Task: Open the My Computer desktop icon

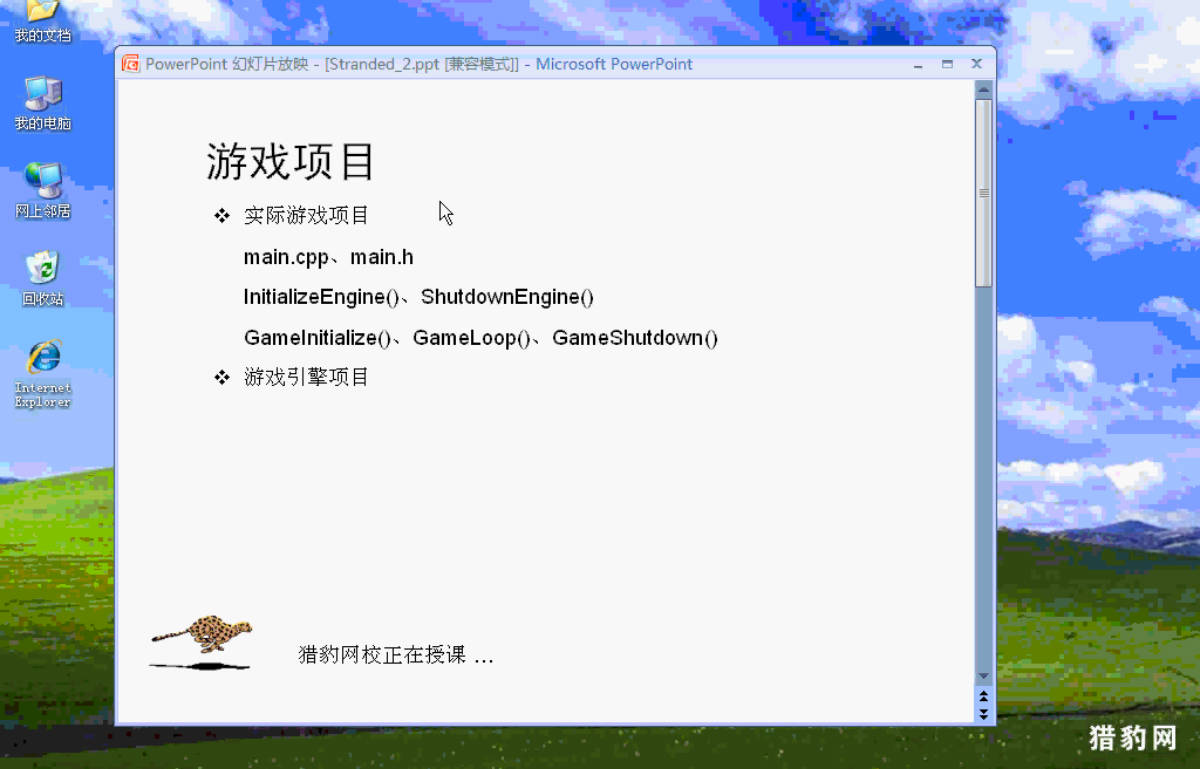Action: [x=43, y=104]
